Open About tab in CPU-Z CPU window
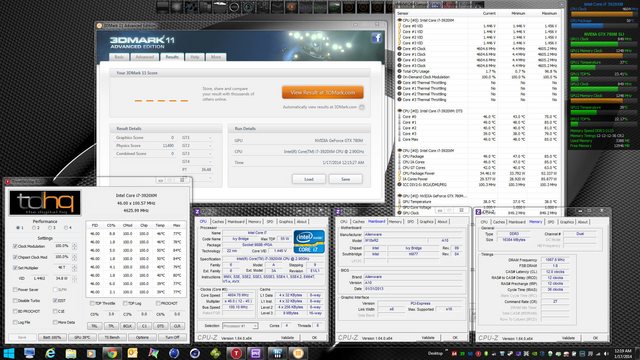640x360 pixels. point(302,222)
